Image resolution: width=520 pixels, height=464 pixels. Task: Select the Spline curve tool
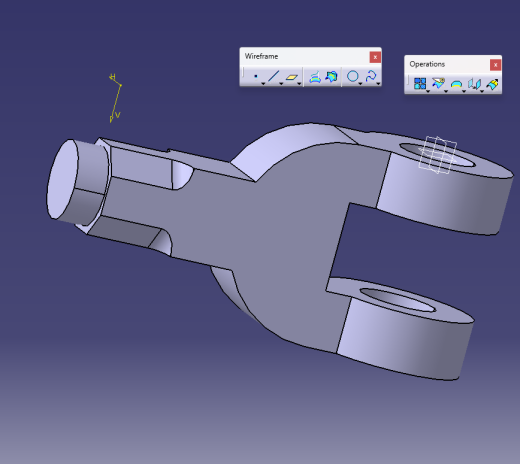point(371,76)
